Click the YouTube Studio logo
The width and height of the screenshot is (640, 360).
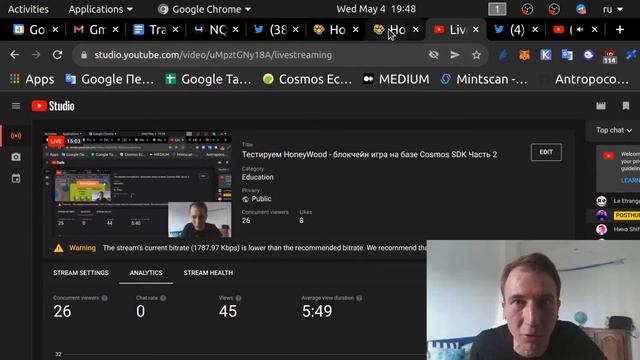[53, 106]
